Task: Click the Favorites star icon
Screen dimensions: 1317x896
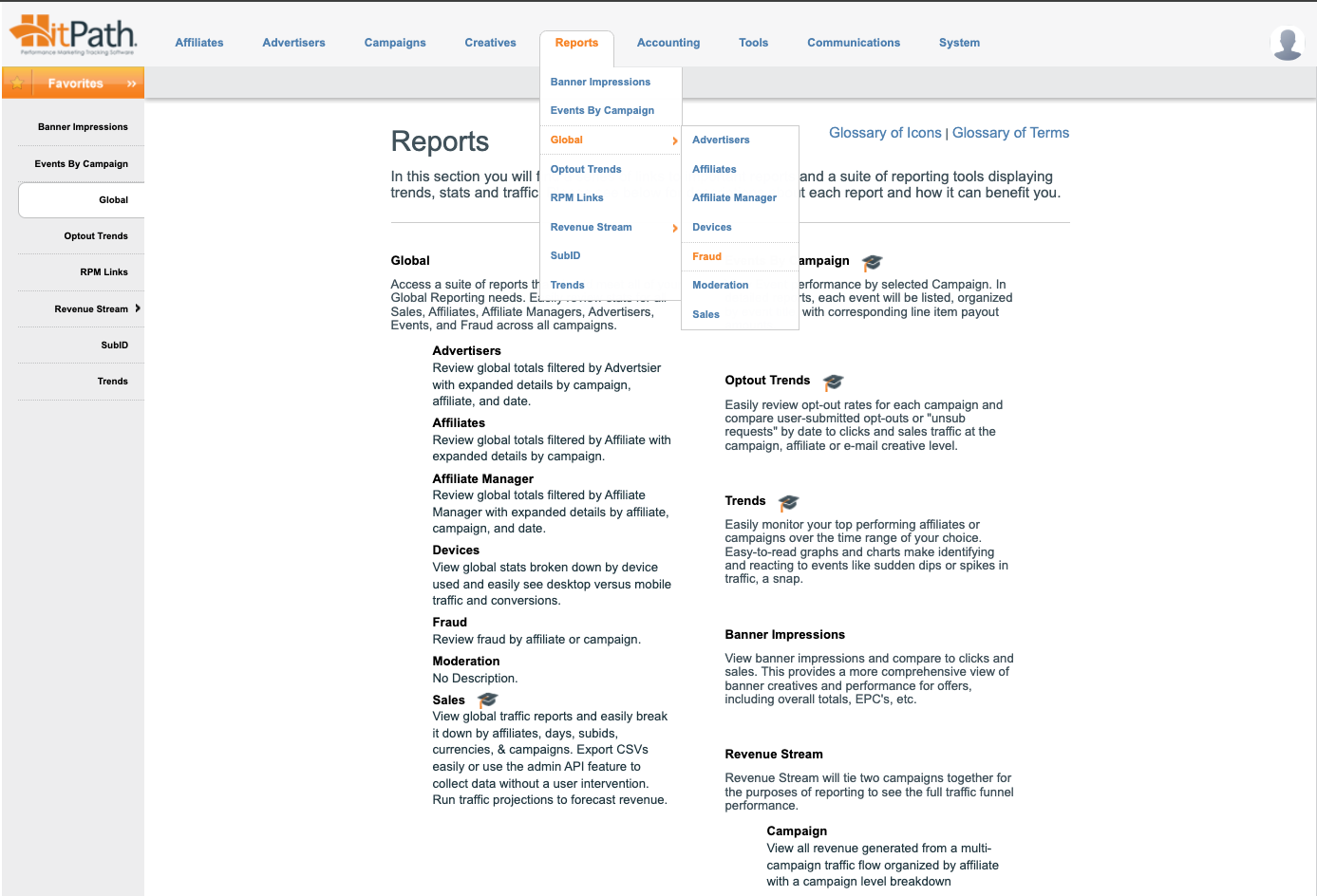Action: [17, 84]
